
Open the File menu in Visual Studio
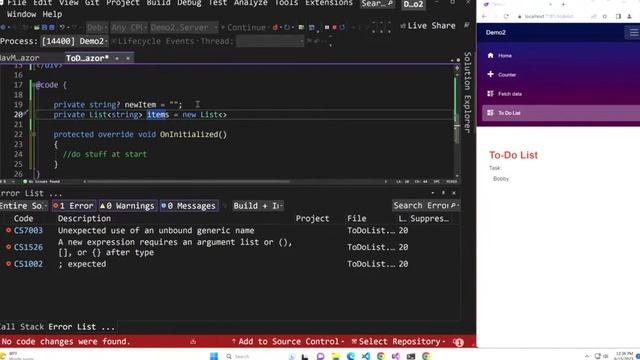pyautogui.click(x=17, y=3)
